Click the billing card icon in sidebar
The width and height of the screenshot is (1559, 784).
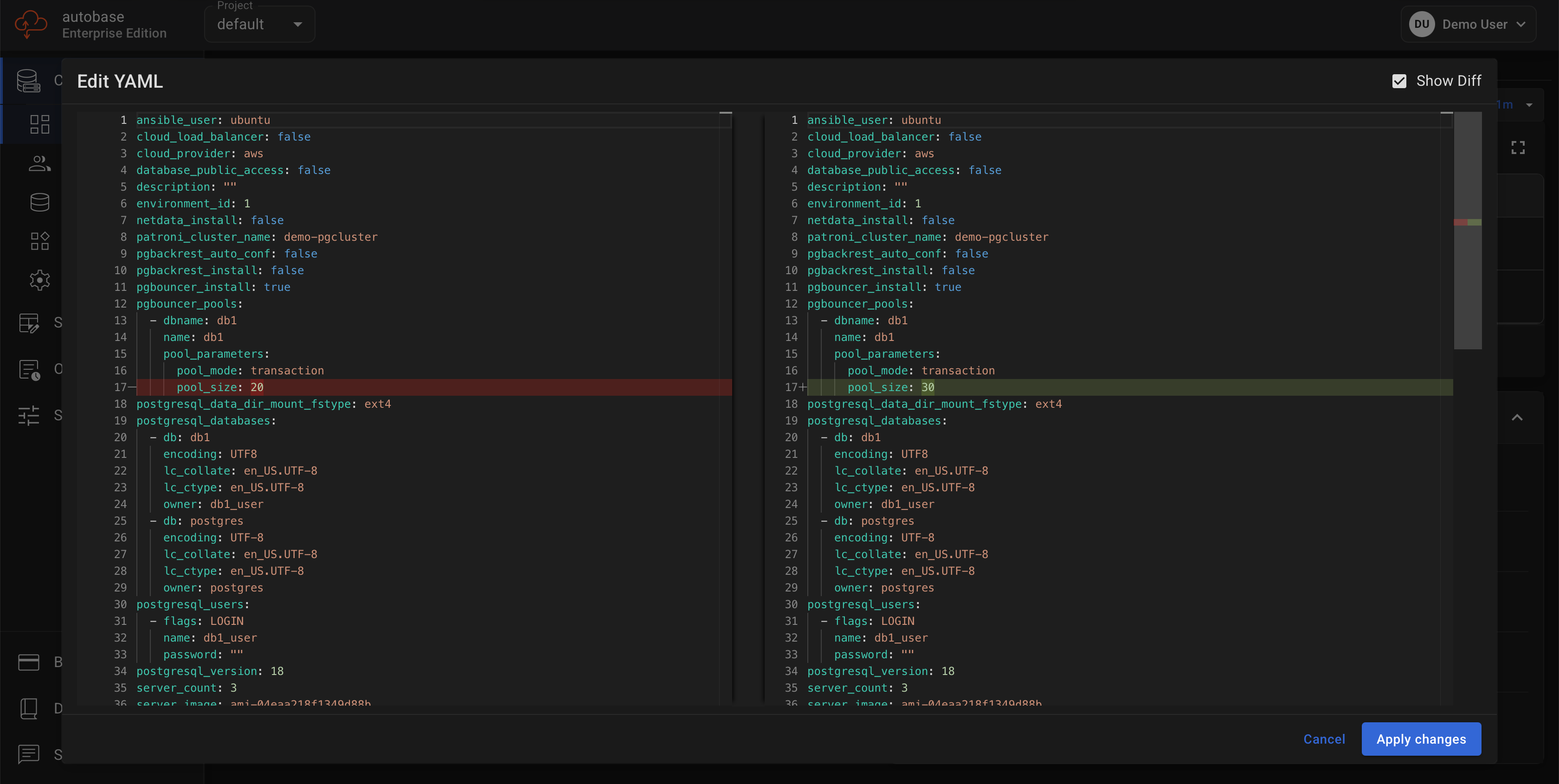28,662
